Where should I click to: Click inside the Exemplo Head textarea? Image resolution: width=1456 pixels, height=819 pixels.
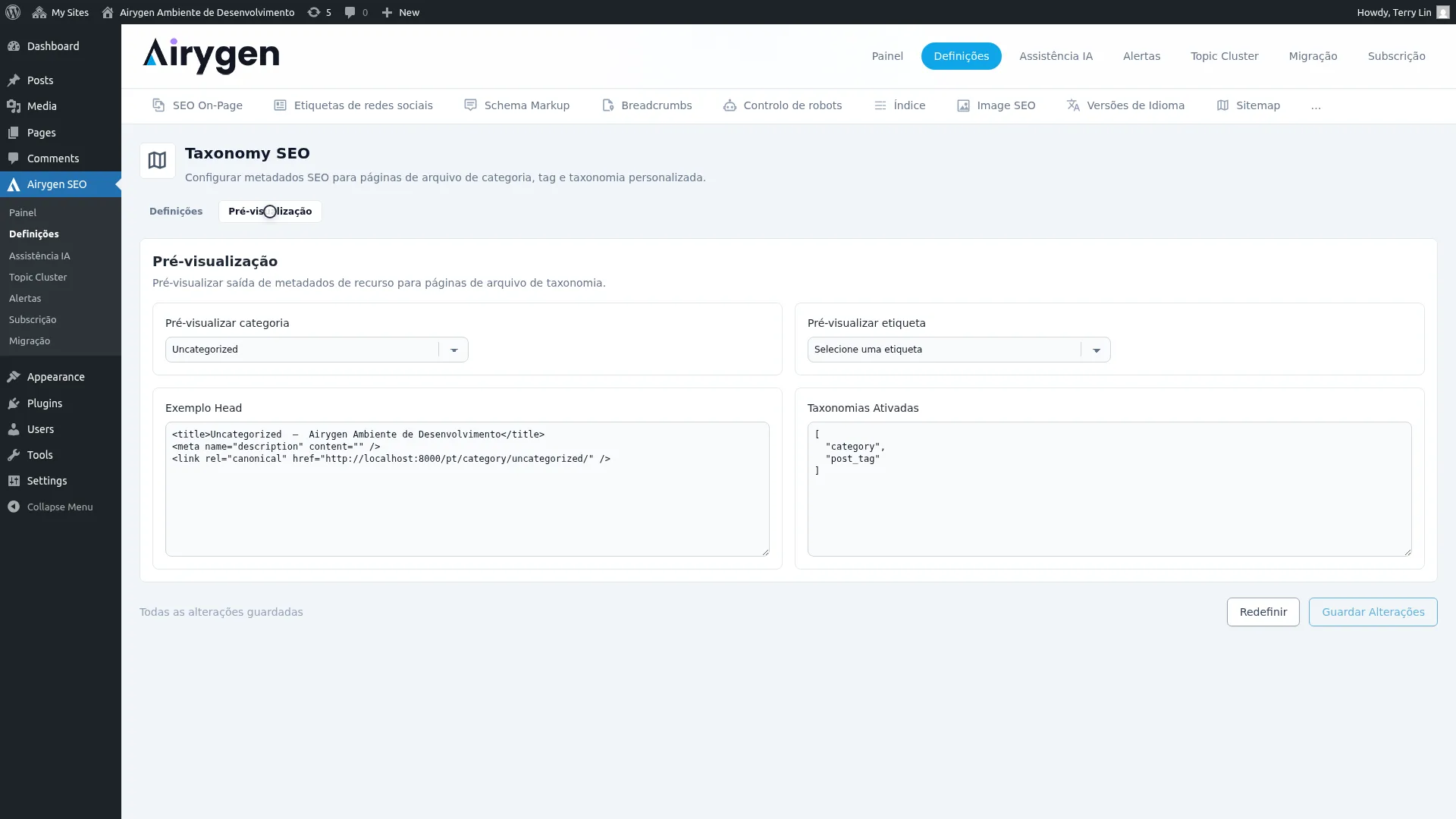467,489
